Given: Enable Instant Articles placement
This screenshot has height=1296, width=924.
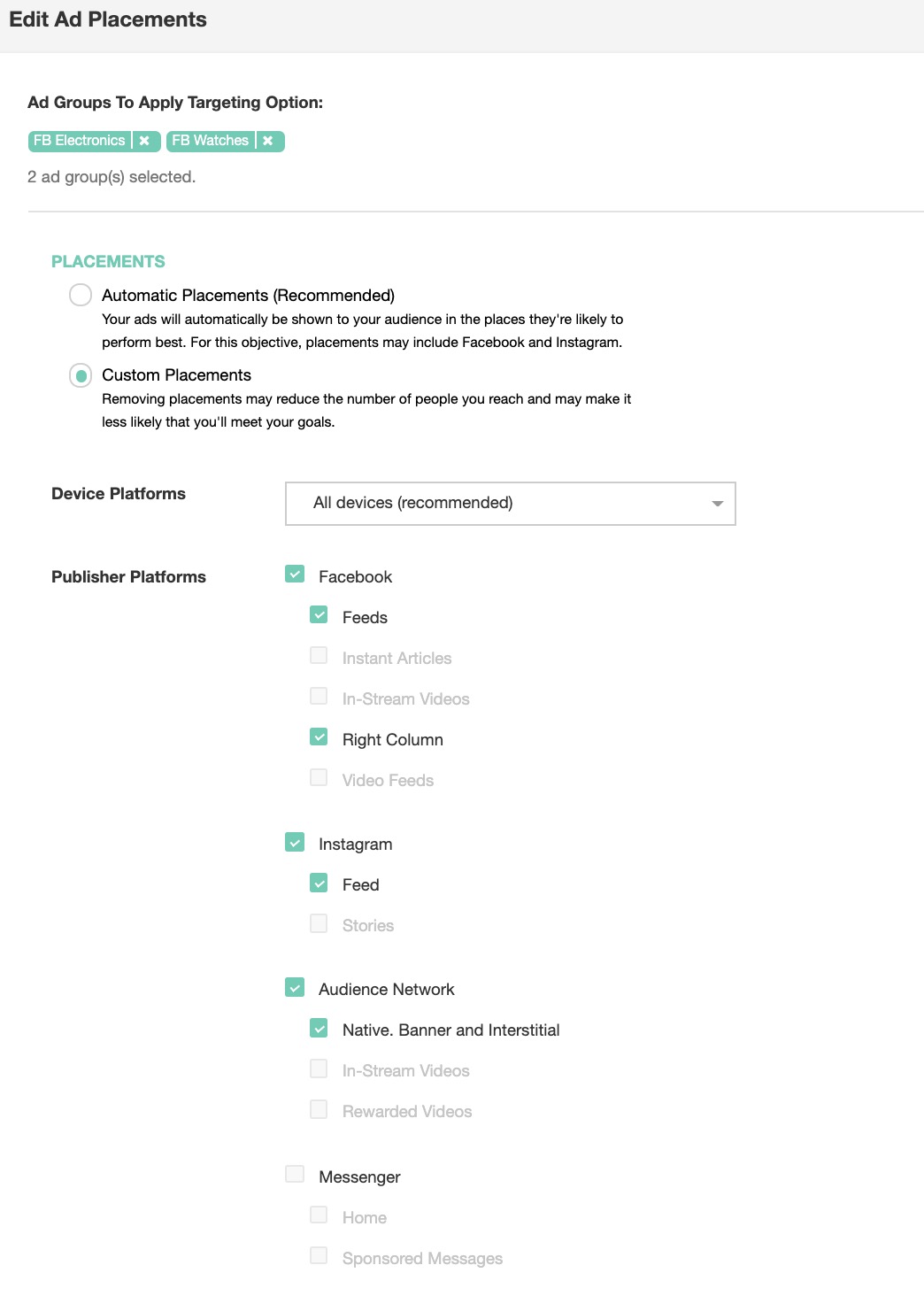Looking at the screenshot, I should point(319,656).
